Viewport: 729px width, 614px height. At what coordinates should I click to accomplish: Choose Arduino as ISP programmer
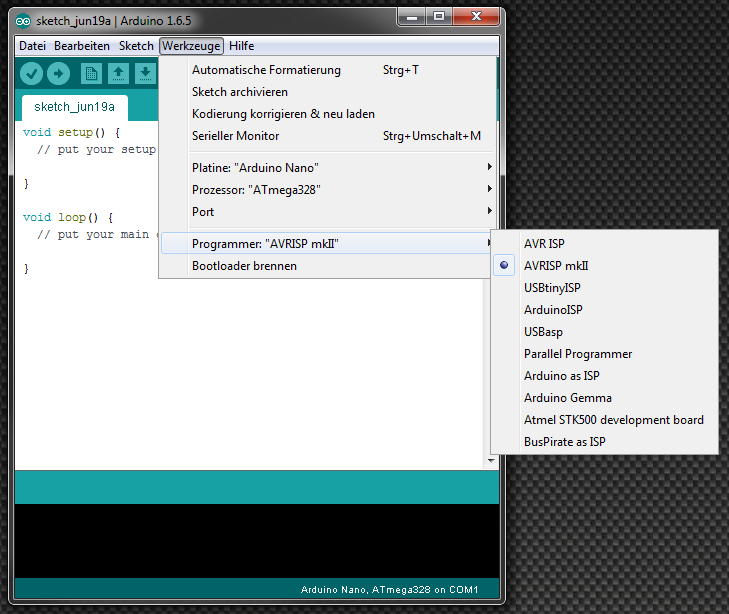coord(604,376)
